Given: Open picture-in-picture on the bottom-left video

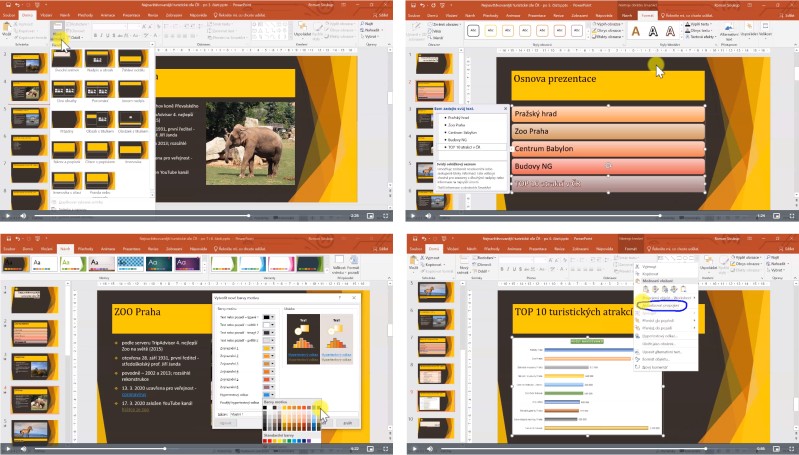Looking at the screenshot, I should 370,449.
